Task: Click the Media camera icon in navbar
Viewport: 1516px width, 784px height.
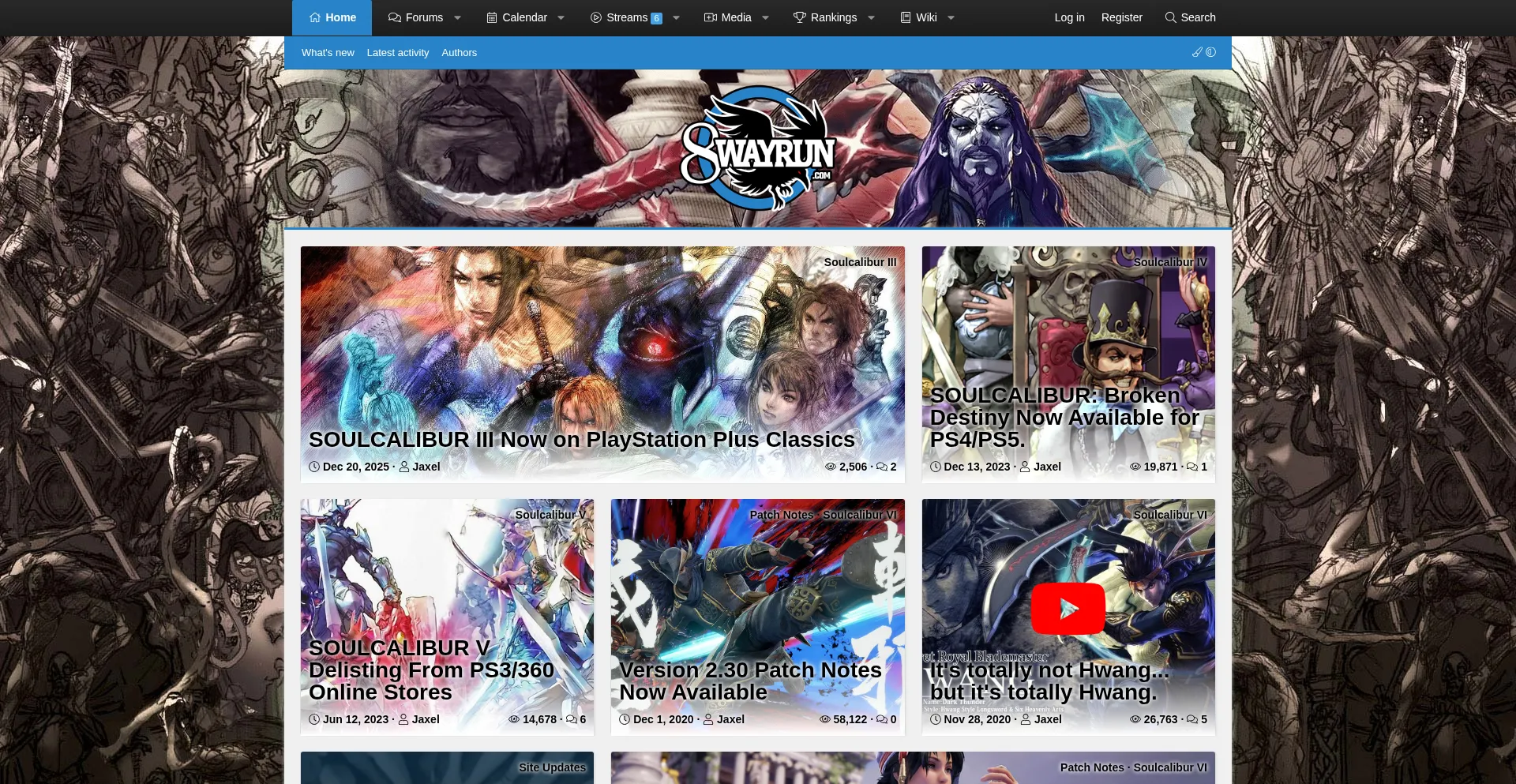Action: point(711,17)
